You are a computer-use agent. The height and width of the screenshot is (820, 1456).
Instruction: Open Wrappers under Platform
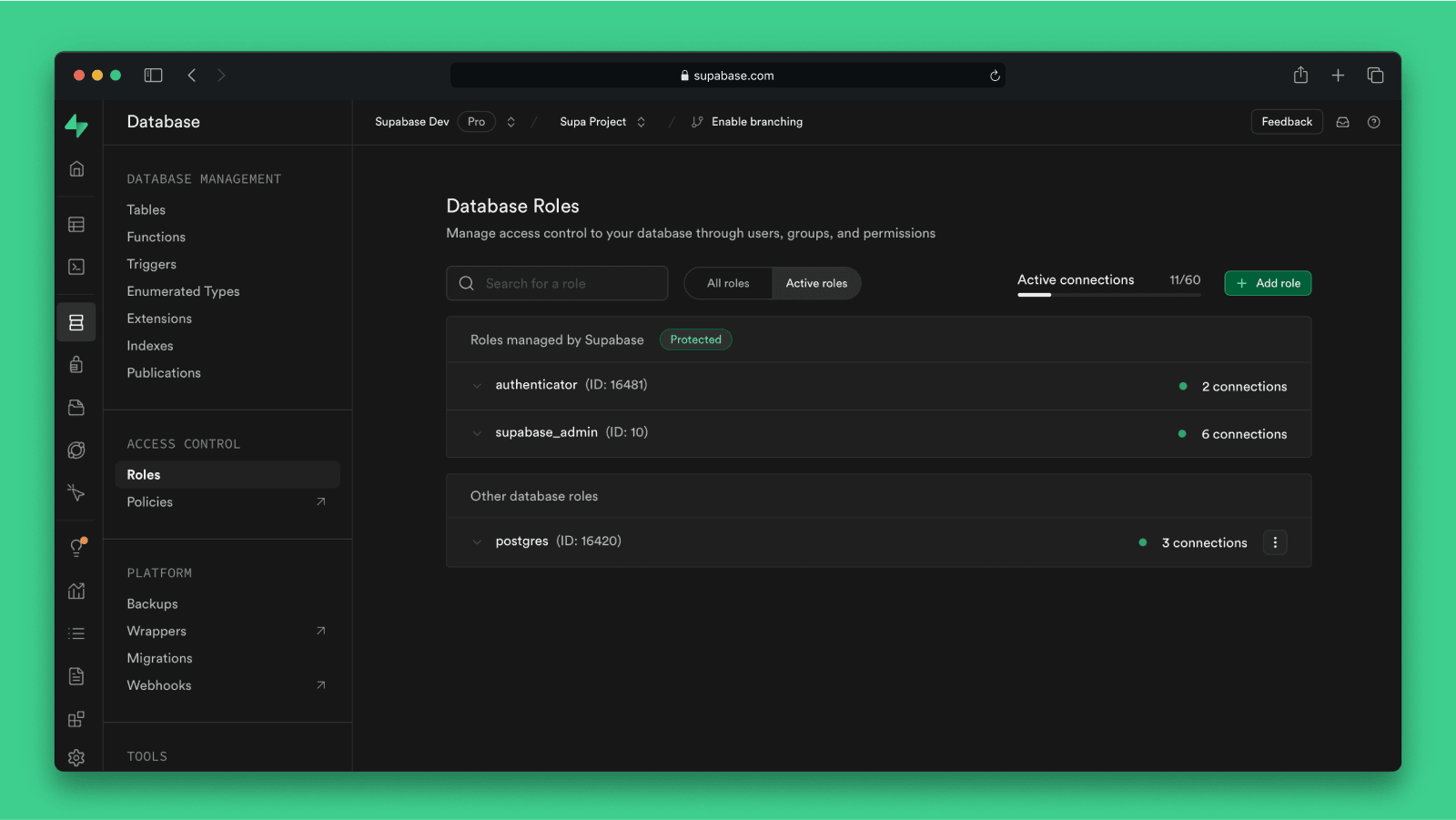click(x=157, y=631)
